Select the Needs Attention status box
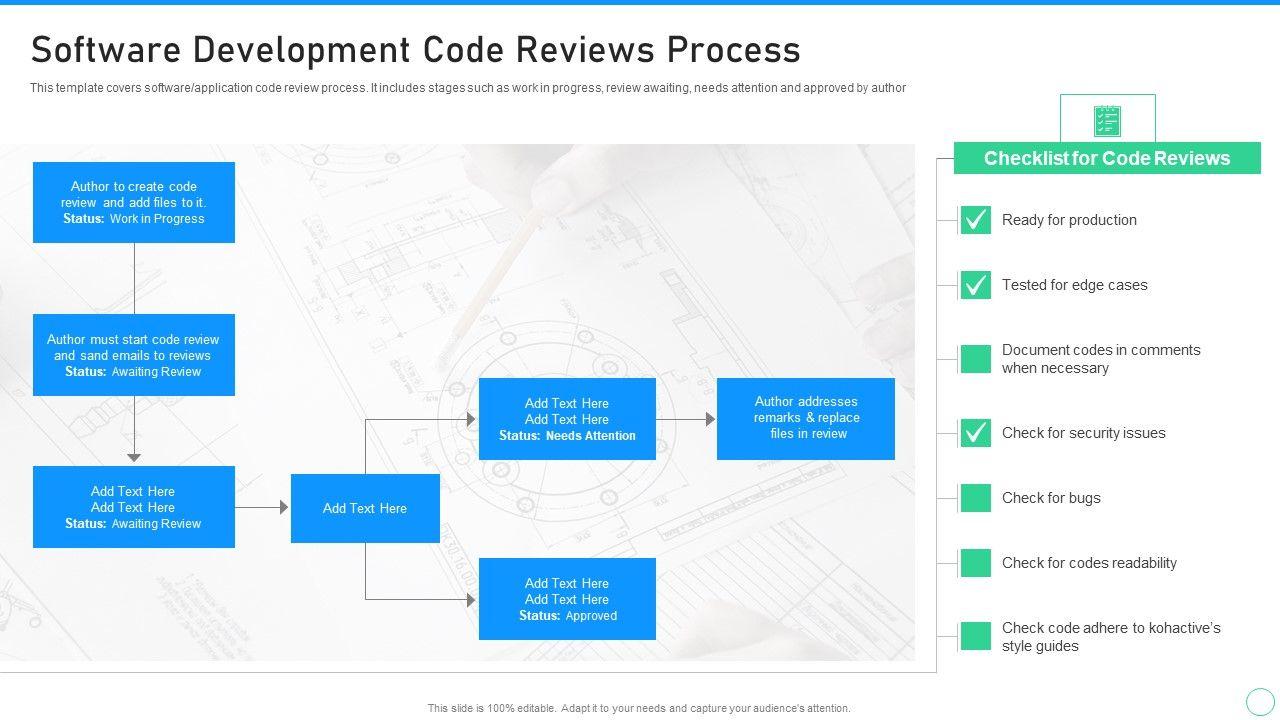Image resolution: width=1280 pixels, height=720 pixels. (567, 419)
